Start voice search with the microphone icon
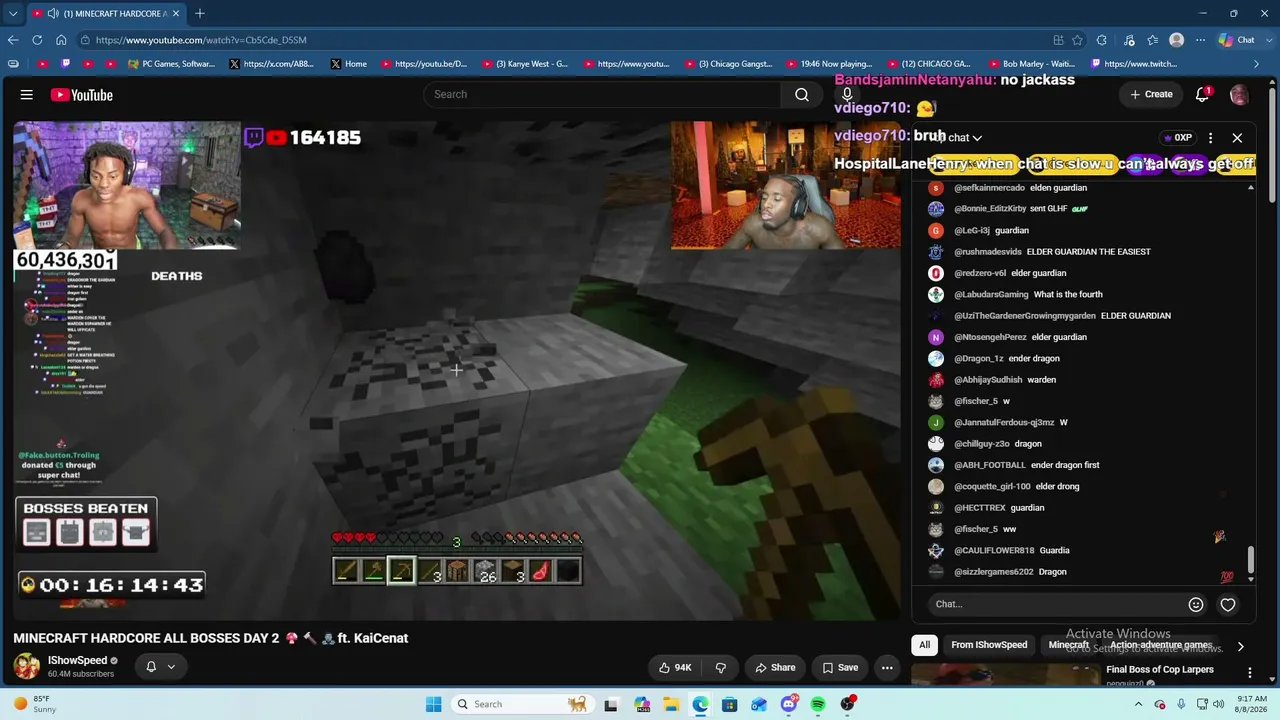This screenshot has width=1280, height=720. click(x=847, y=94)
